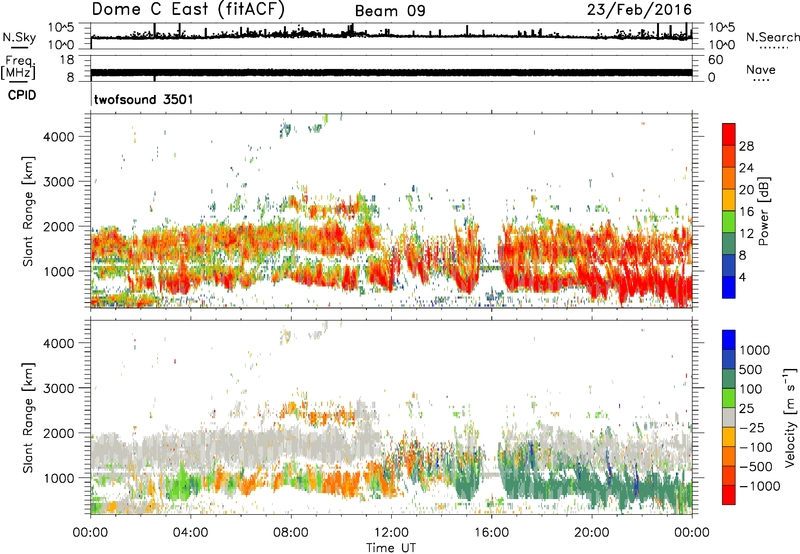Click the "4" label on Power color bar
The height and width of the screenshot is (554, 800).
742,277
